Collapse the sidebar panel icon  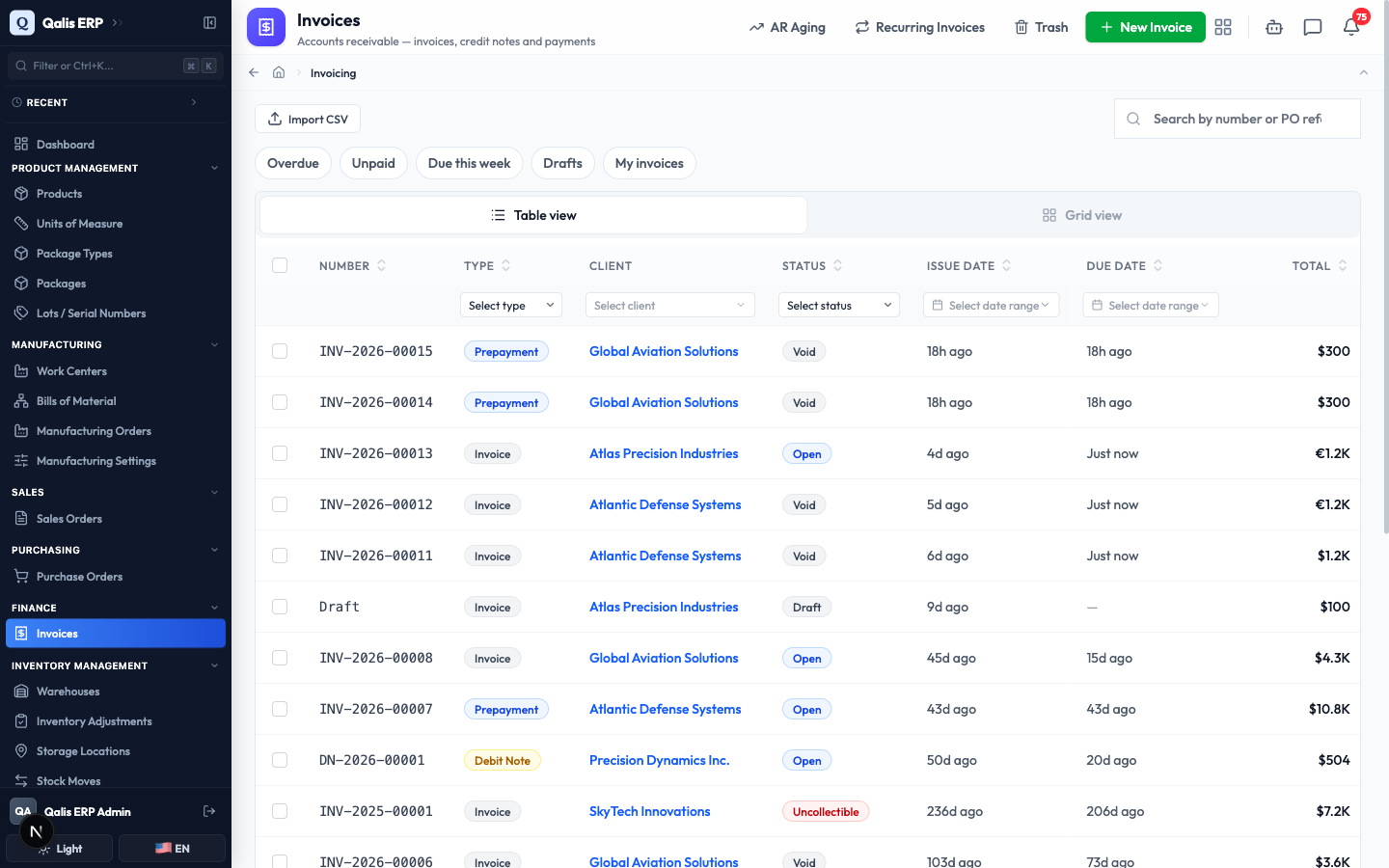[x=209, y=22]
